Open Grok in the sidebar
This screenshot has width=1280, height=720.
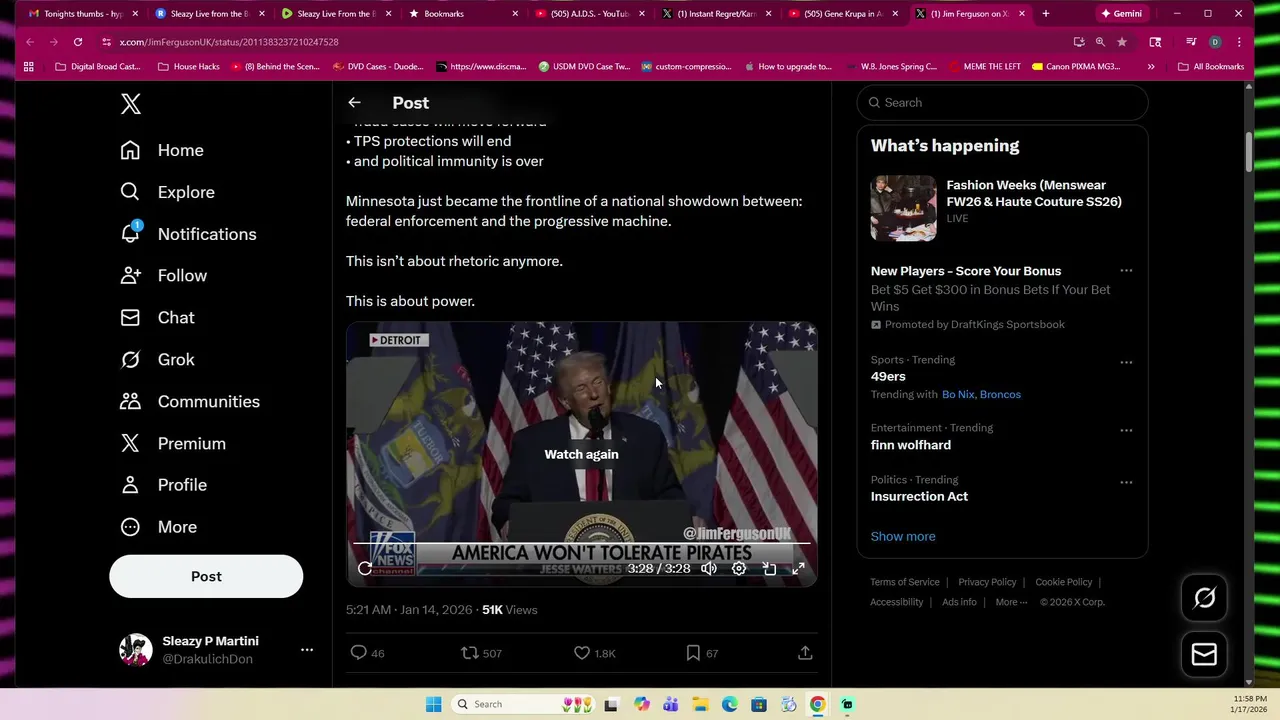coord(157,360)
